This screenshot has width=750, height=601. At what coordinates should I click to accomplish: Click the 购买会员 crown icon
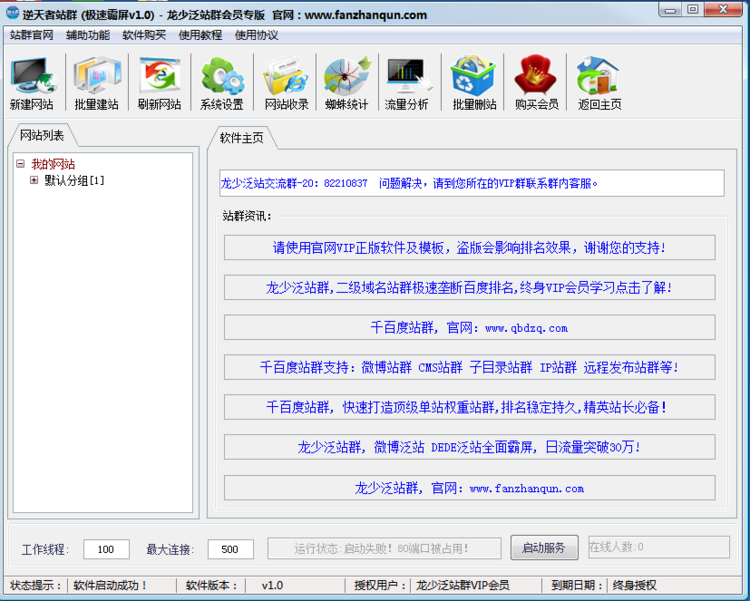536,83
